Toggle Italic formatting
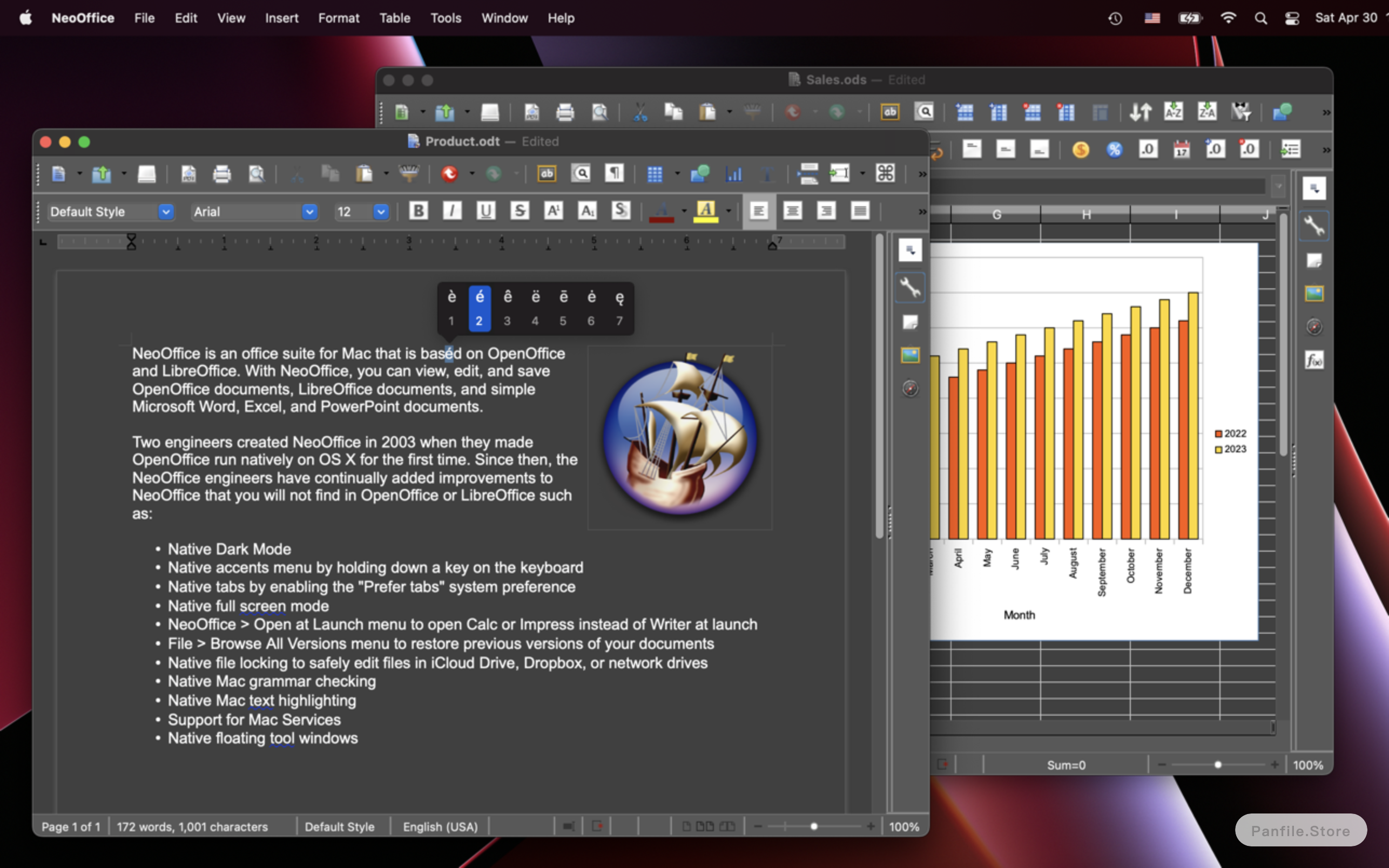1389x868 pixels. point(453,211)
